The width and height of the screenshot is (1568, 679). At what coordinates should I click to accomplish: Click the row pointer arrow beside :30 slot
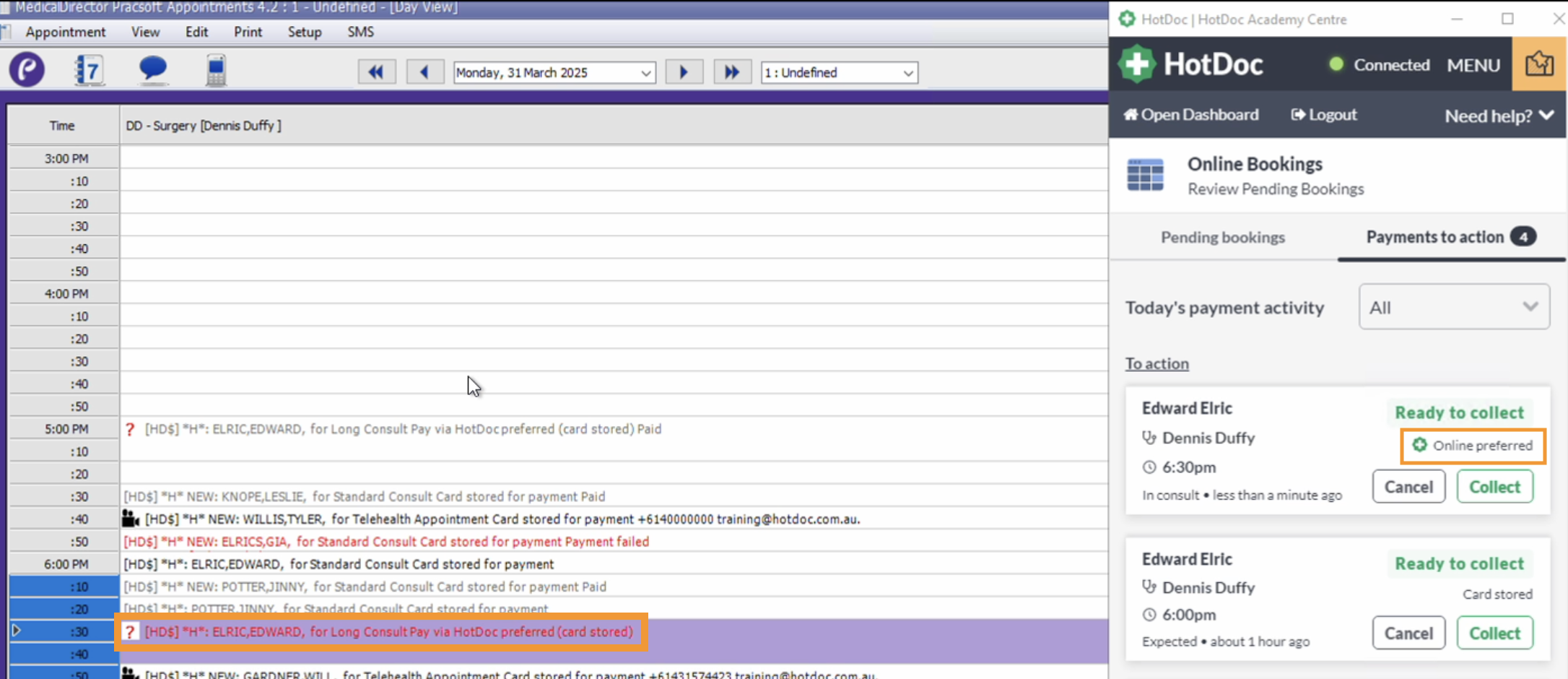click(x=17, y=631)
